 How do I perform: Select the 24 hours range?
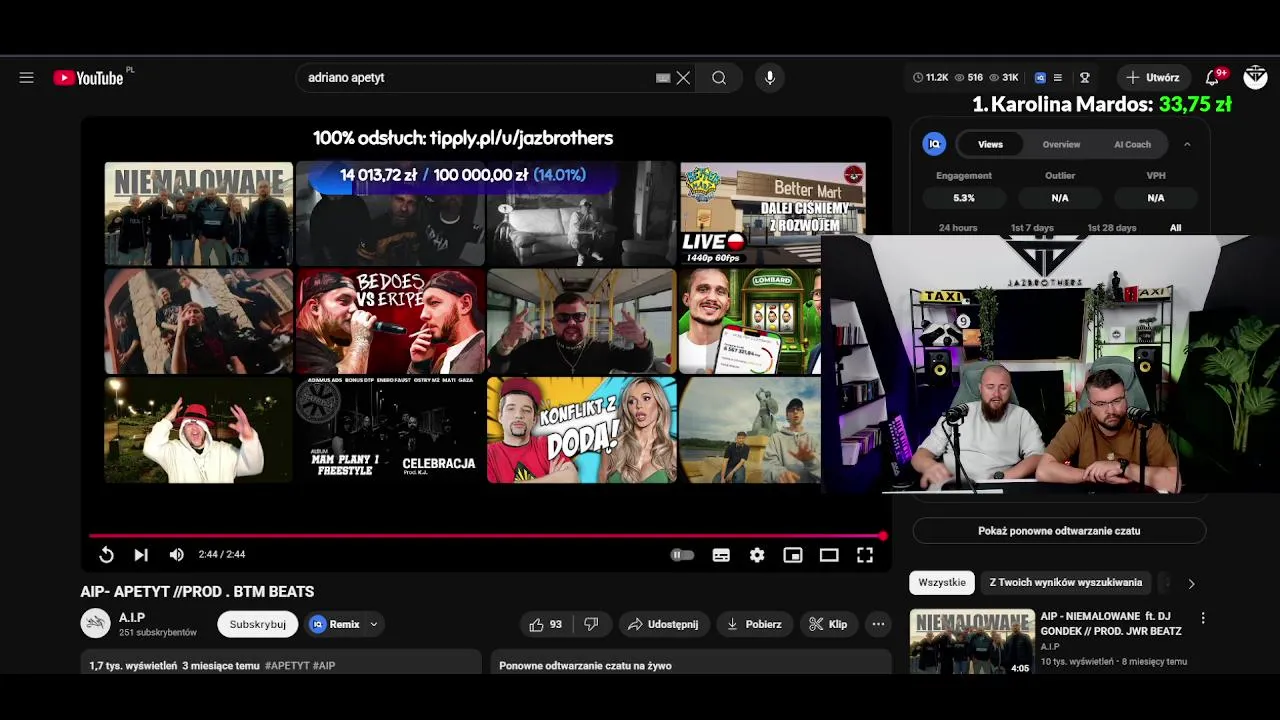(958, 228)
